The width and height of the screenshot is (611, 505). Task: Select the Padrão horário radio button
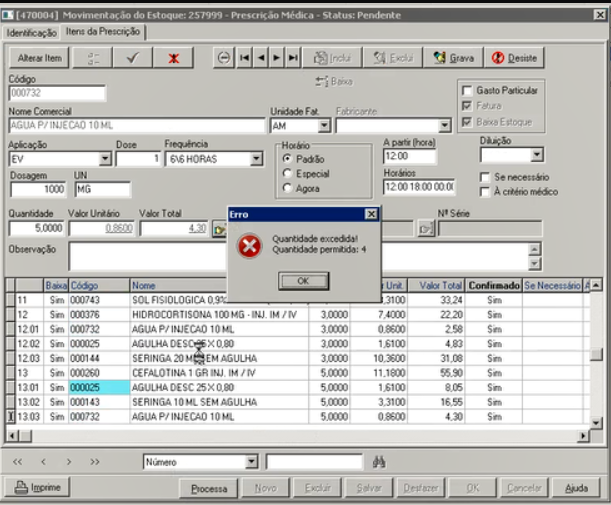coord(287,159)
